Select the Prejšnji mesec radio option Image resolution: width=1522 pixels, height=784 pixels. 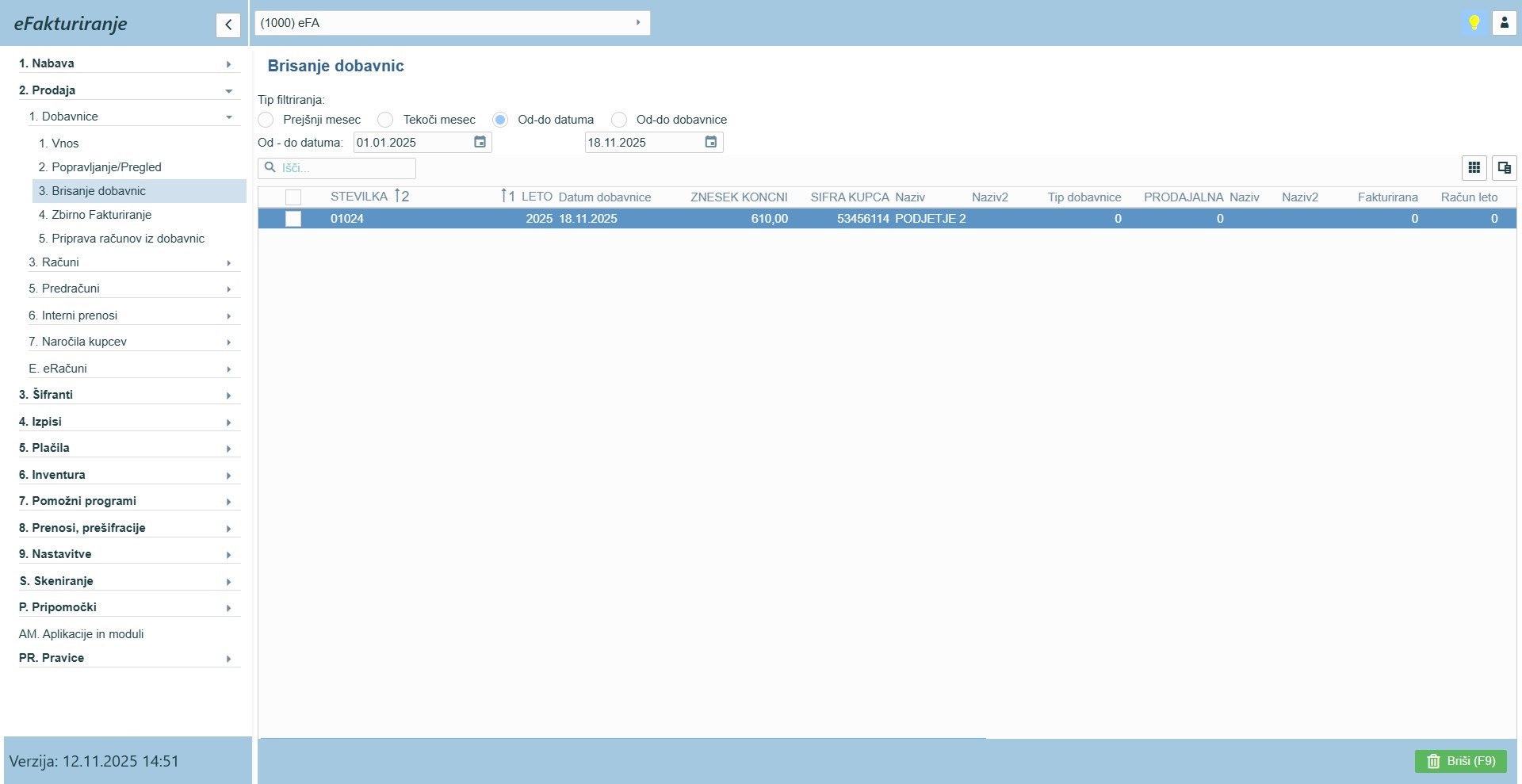tap(266, 120)
